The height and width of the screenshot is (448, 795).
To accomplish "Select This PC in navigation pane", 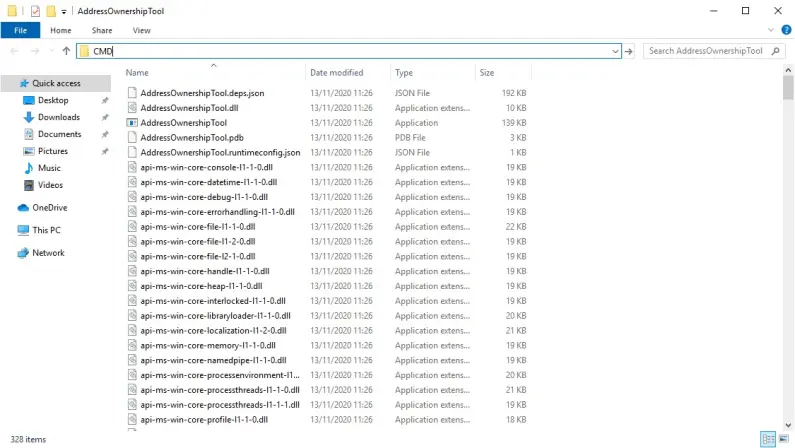I will pos(46,230).
